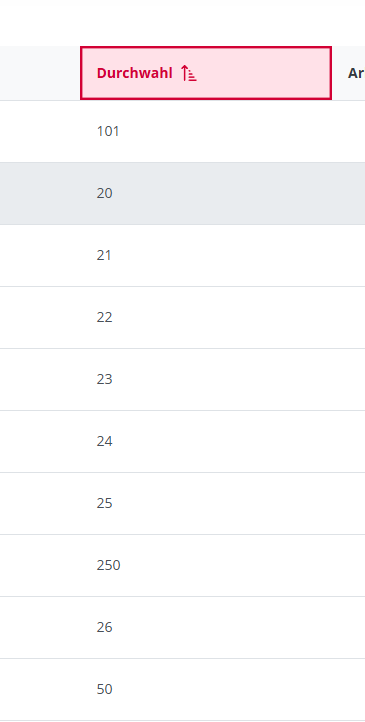Select the row with extension 50
The image size is (365, 722).
182,689
